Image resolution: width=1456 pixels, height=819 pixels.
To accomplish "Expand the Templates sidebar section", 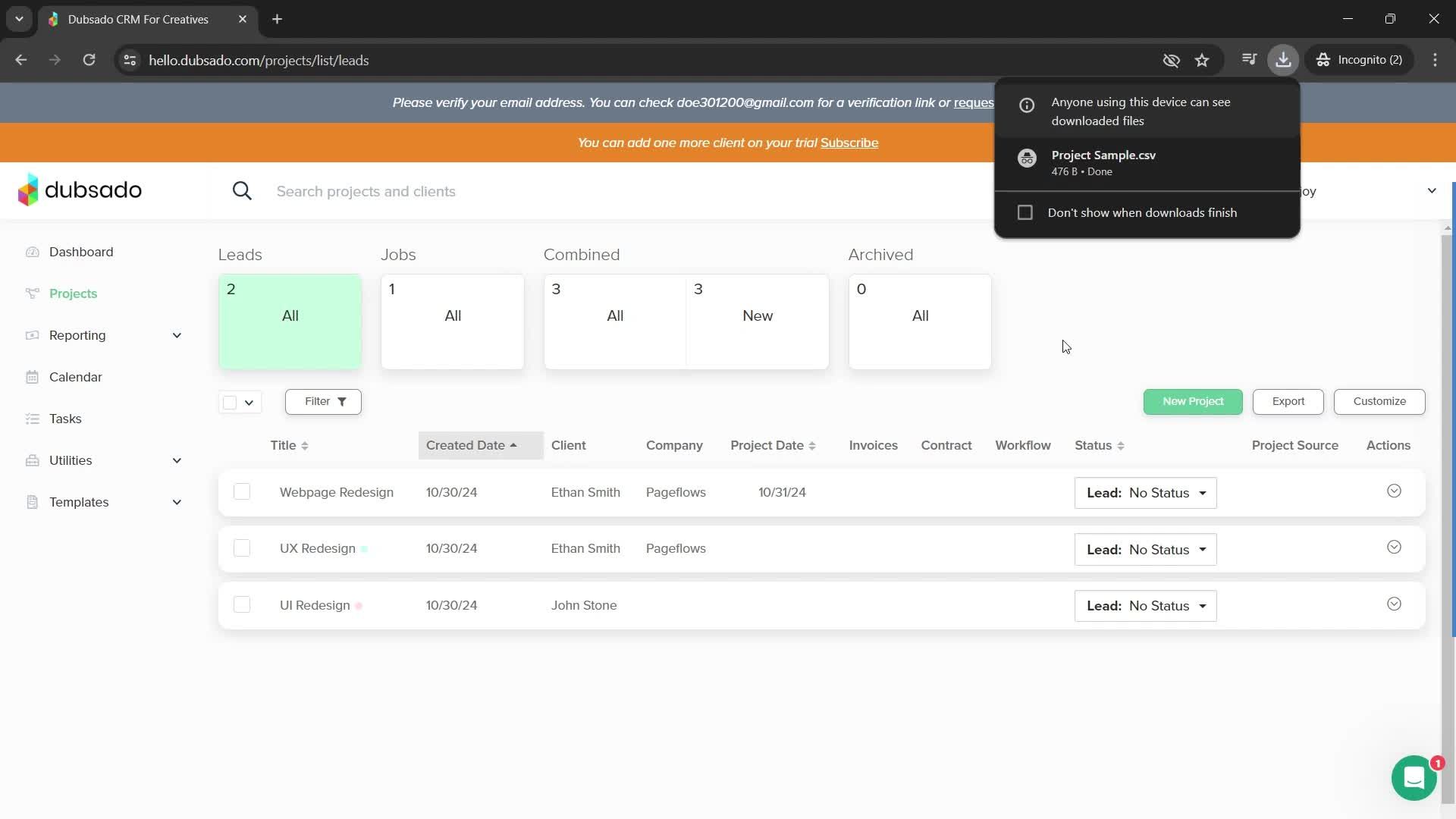I will (104, 502).
